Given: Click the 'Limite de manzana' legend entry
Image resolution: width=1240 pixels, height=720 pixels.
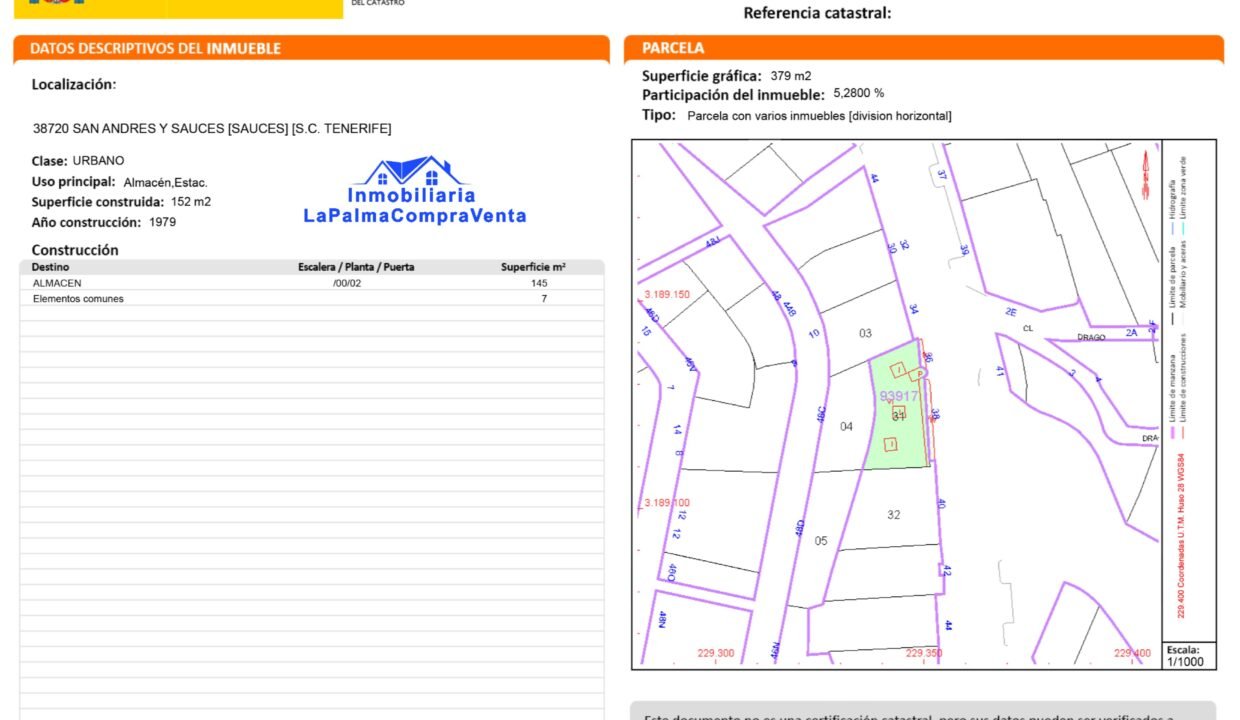Looking at the screenshot, I should click(x=1172, y=395).
